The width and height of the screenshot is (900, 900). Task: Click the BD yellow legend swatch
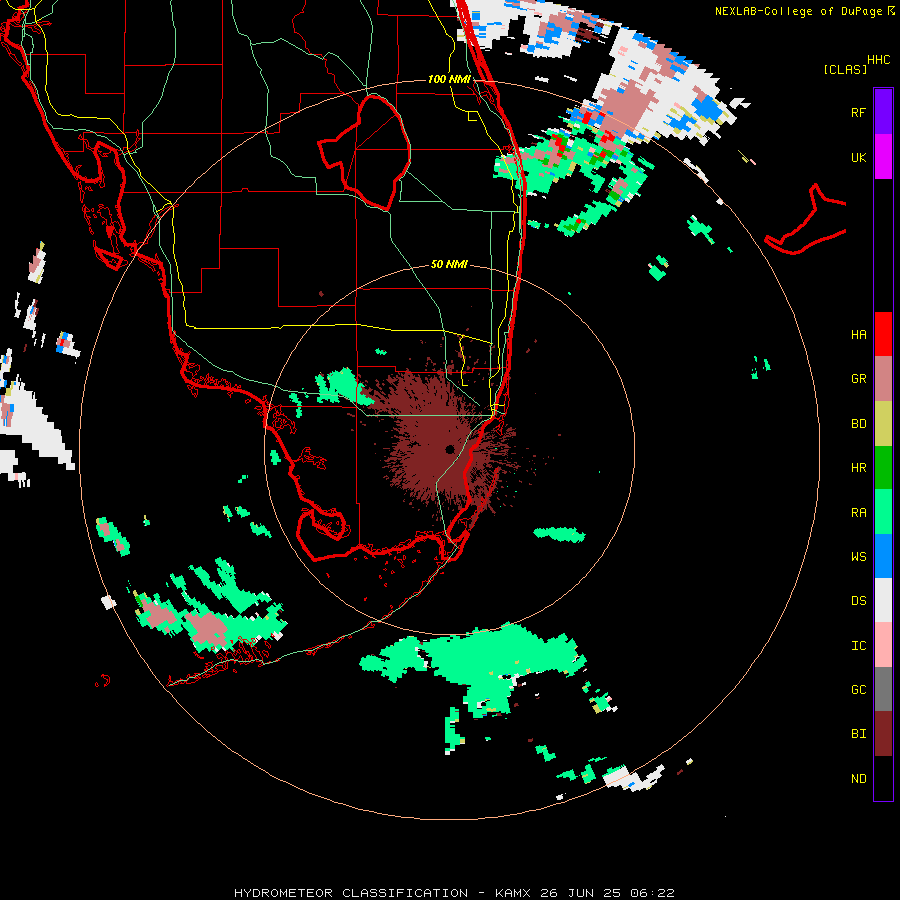883,424
